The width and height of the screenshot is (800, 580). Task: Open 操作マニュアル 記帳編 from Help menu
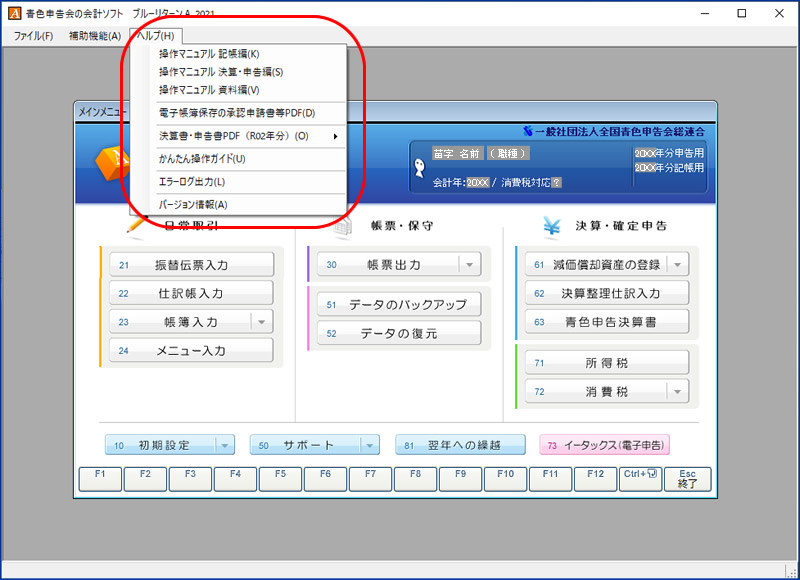coord(208,54)
